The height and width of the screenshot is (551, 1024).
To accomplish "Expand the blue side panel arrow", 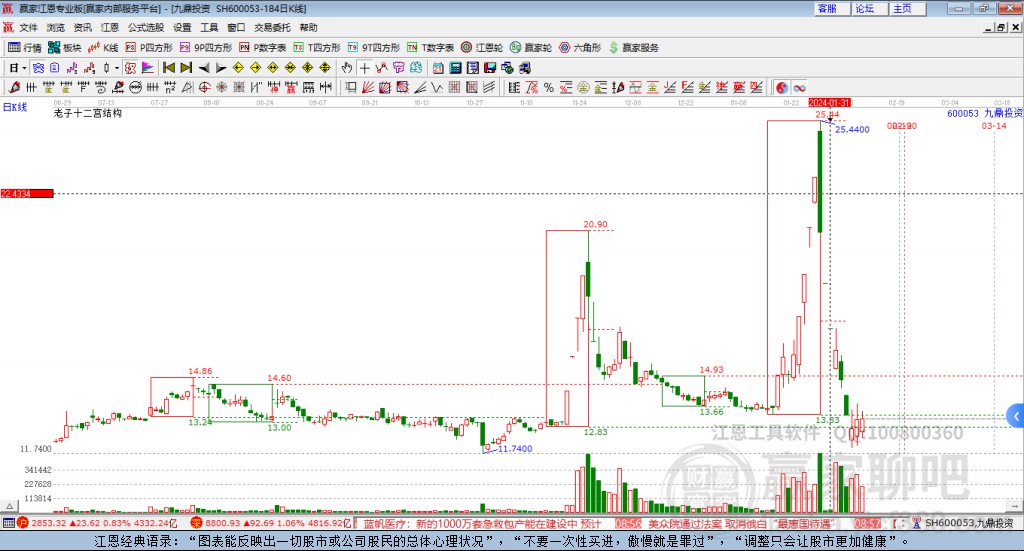I will (1016, 417).
